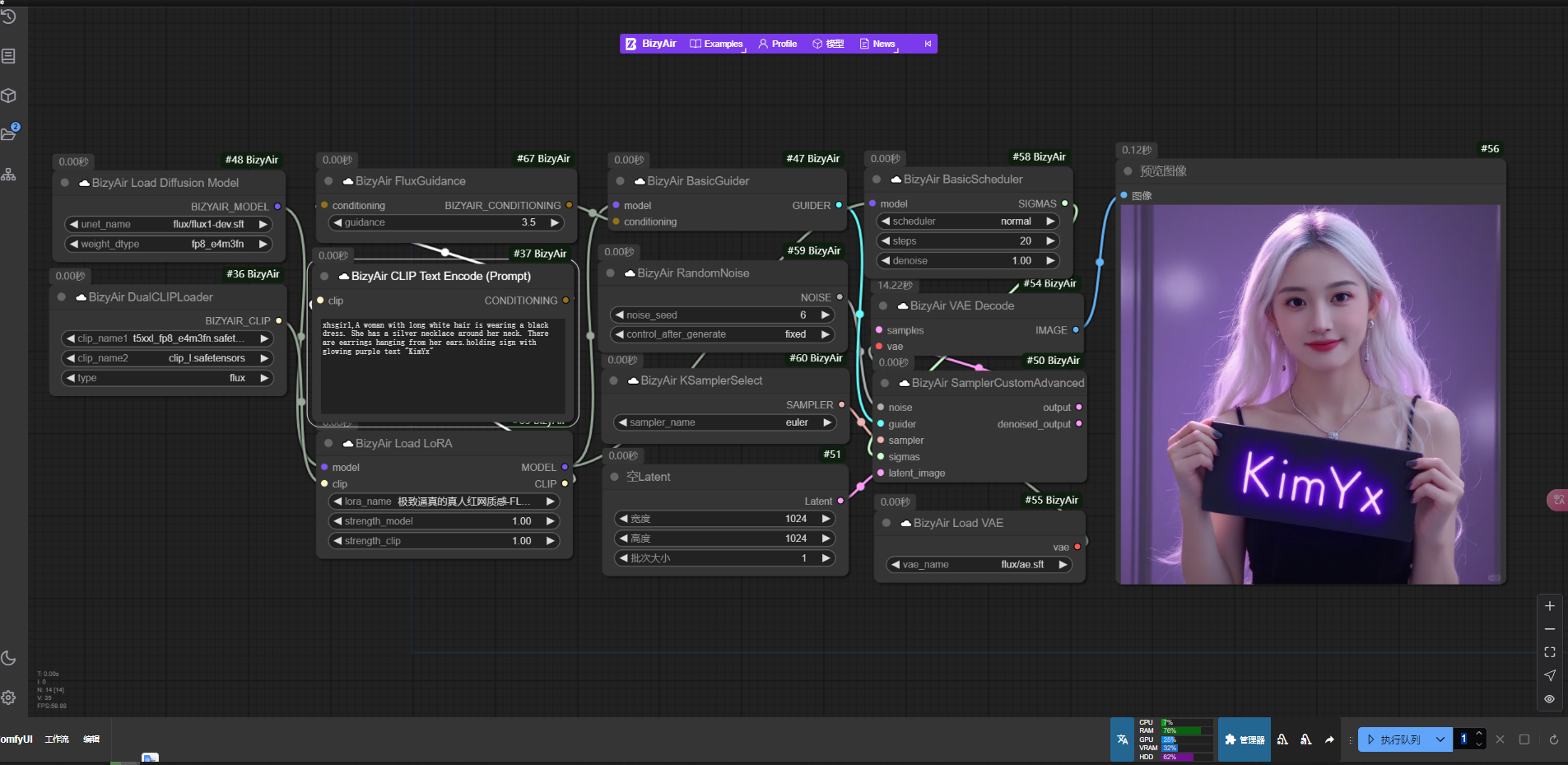
Task: Toggle dark theme moon icon
Action: (8, 658)
